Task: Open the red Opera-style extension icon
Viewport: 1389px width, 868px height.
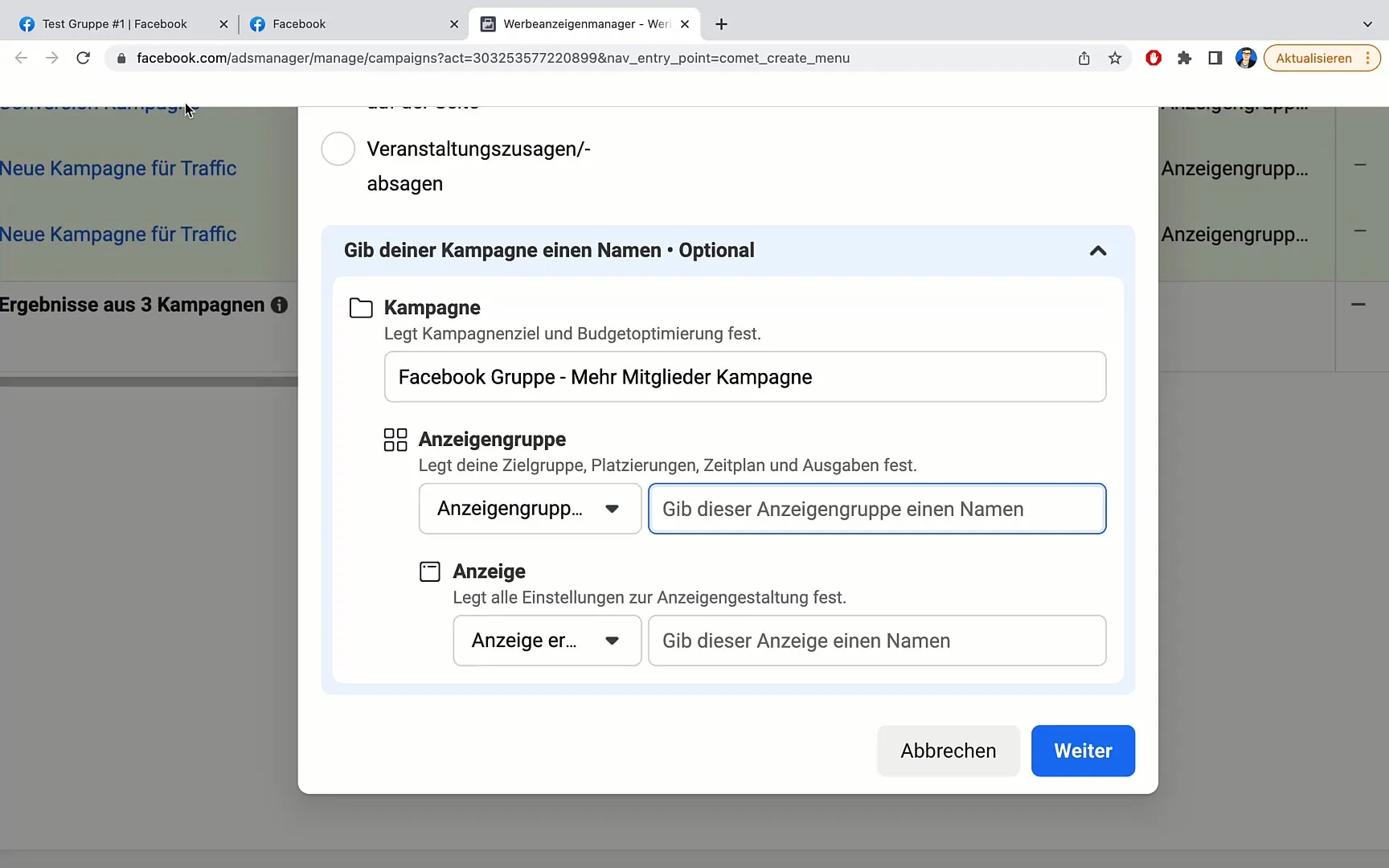Action: tap(1153, 58)
